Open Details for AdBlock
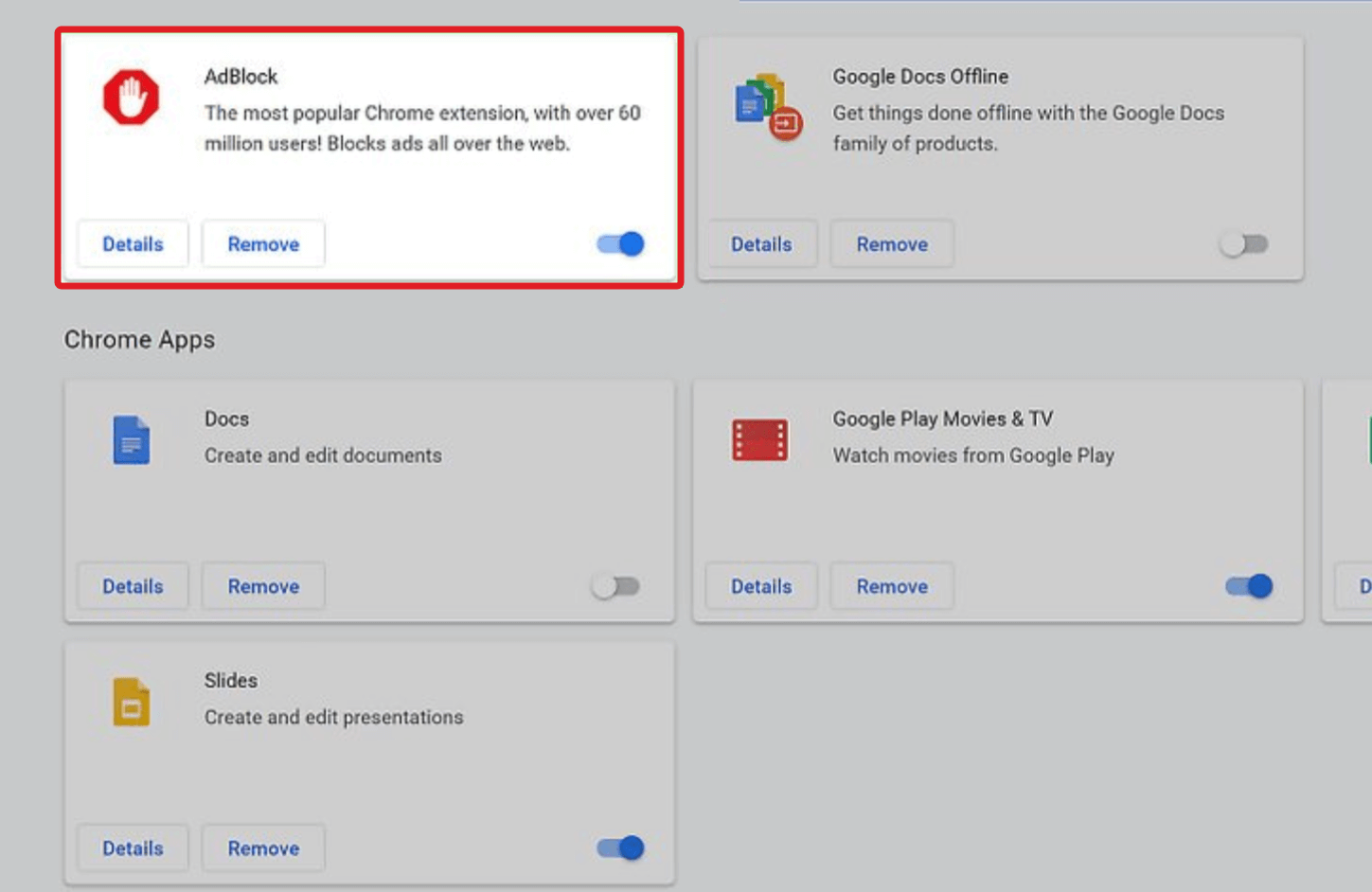 click(x=133, y=244)
